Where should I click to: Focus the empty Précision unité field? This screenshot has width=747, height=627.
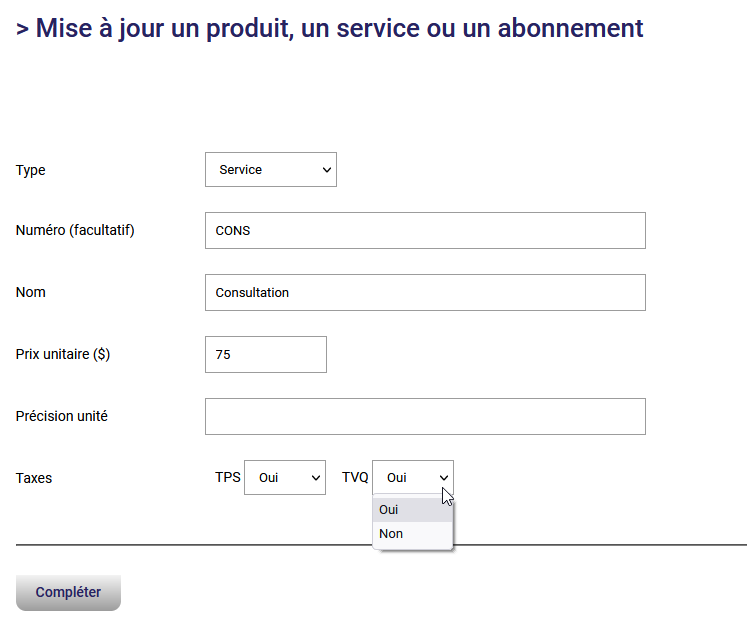coord(425,417)
